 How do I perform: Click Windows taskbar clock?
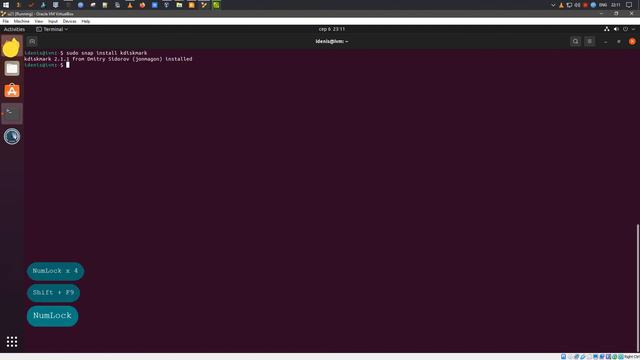(616, 5)
